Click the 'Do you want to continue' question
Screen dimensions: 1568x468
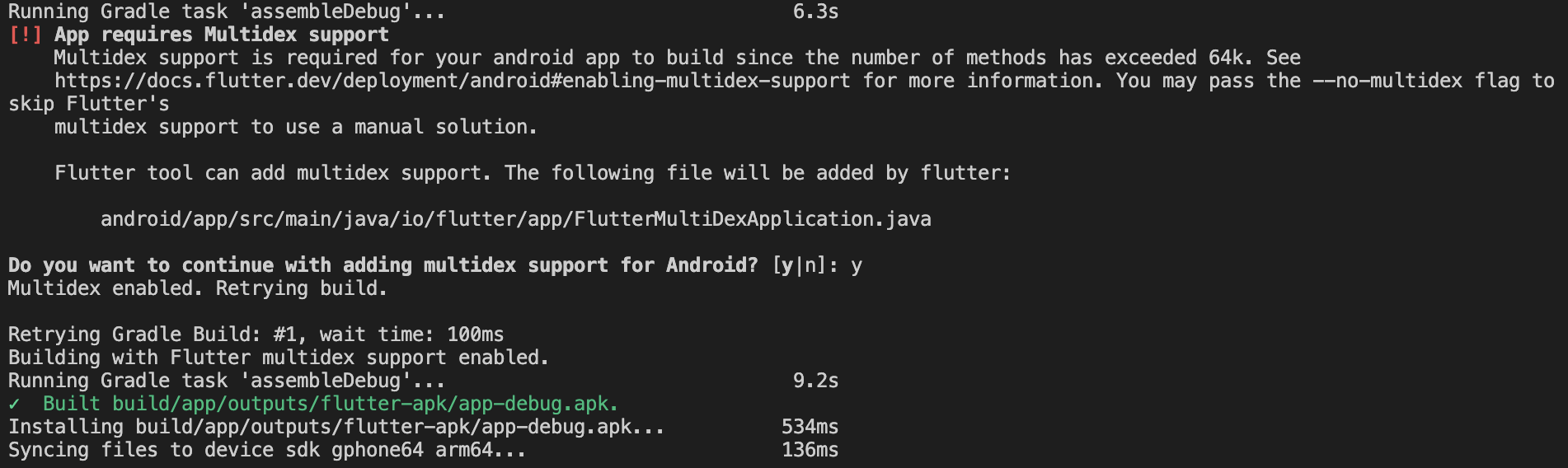click(x=383, y=265)
